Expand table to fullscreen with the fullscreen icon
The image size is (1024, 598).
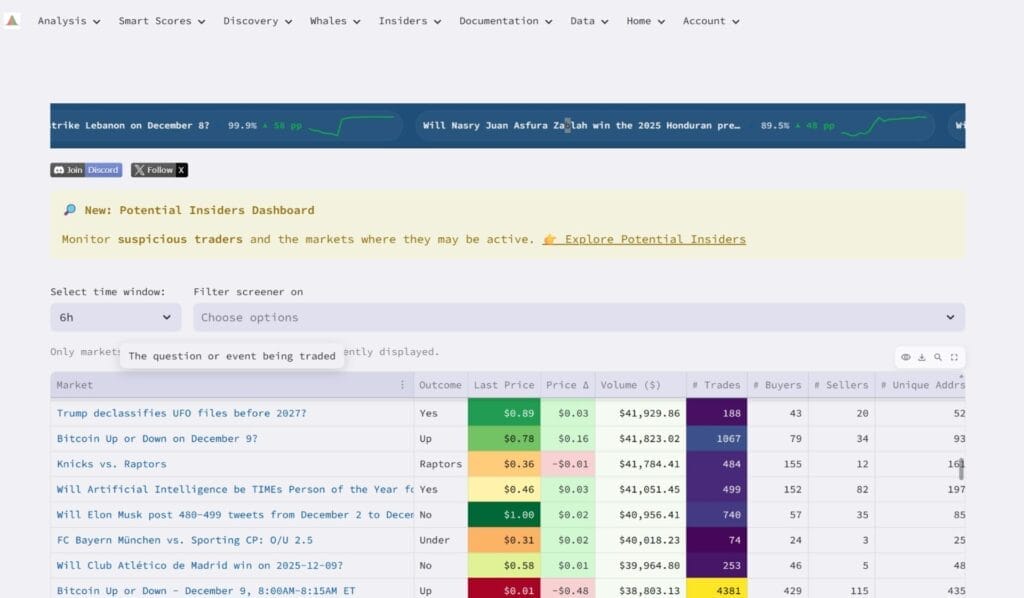point(954,357)
